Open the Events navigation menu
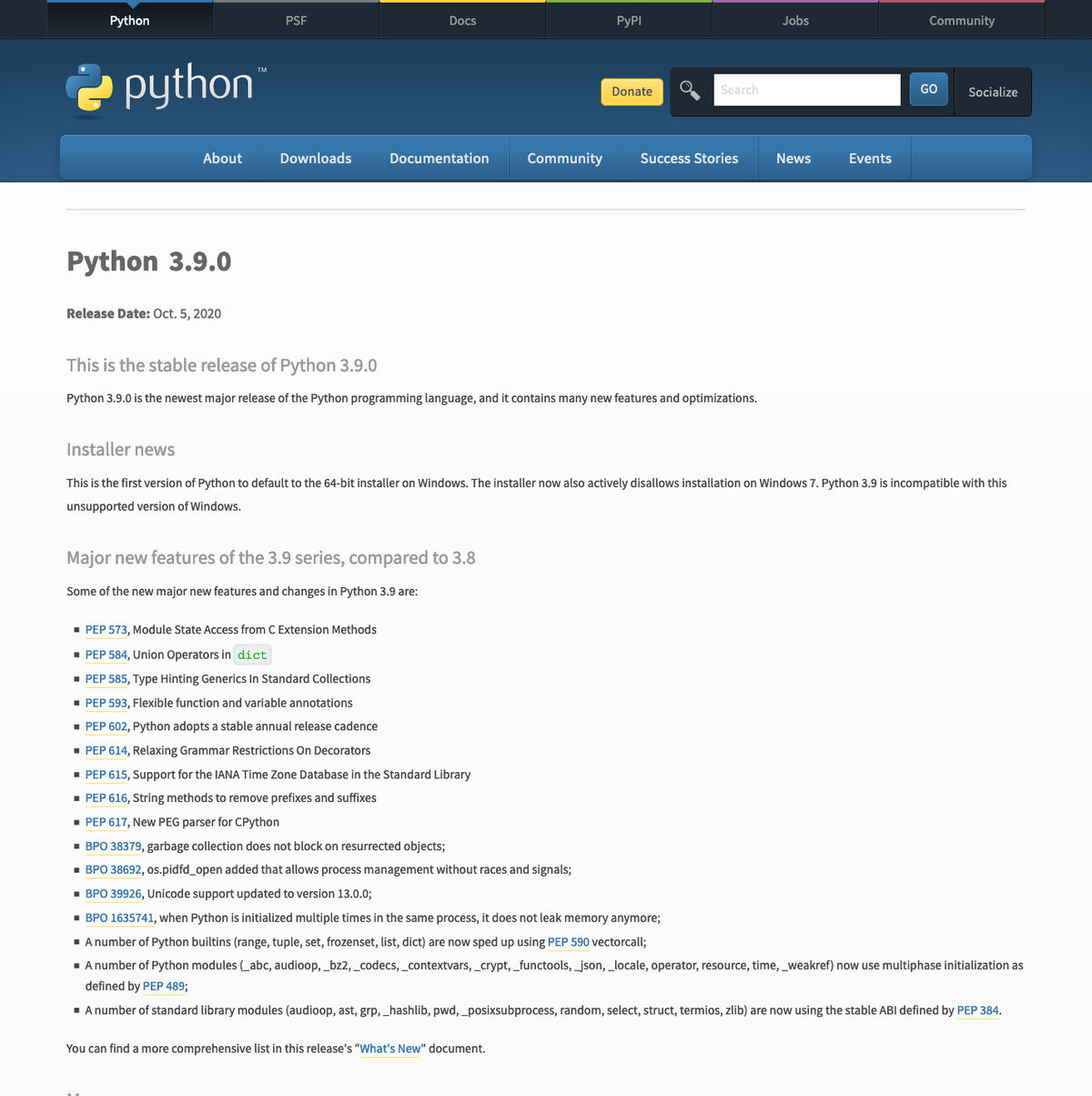Image resolution: width=1092 pixels, height=1096 pixels. point(870,157)
